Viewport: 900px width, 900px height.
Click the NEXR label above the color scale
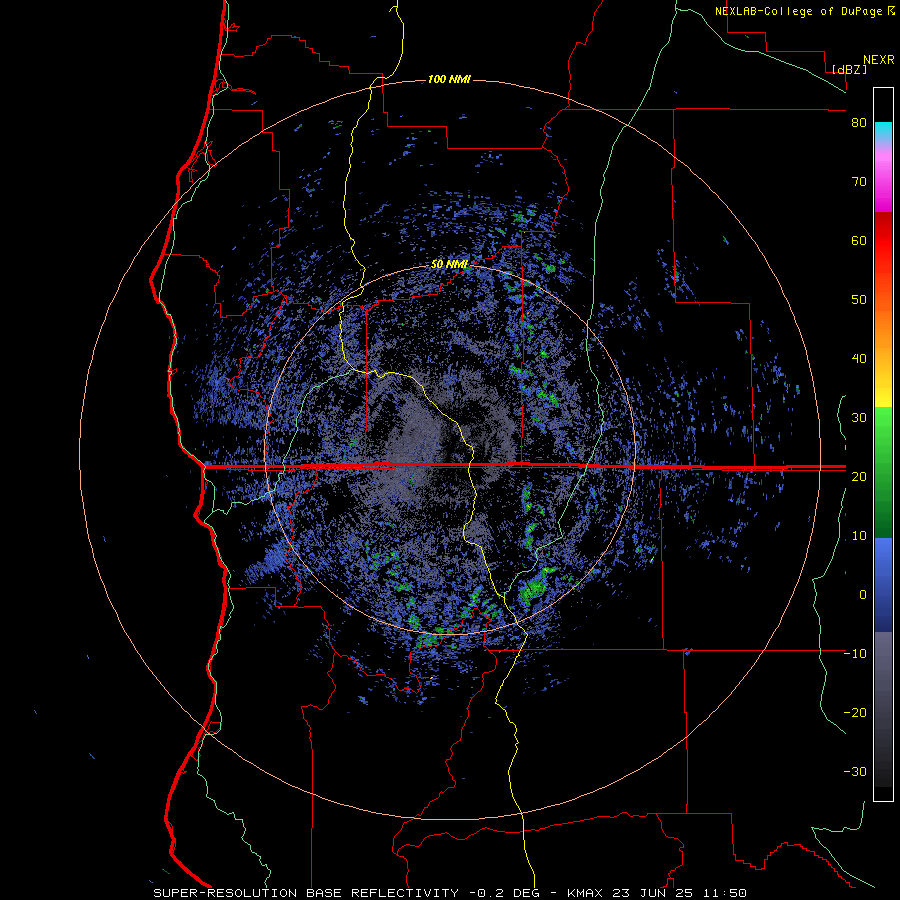[879, 60]
